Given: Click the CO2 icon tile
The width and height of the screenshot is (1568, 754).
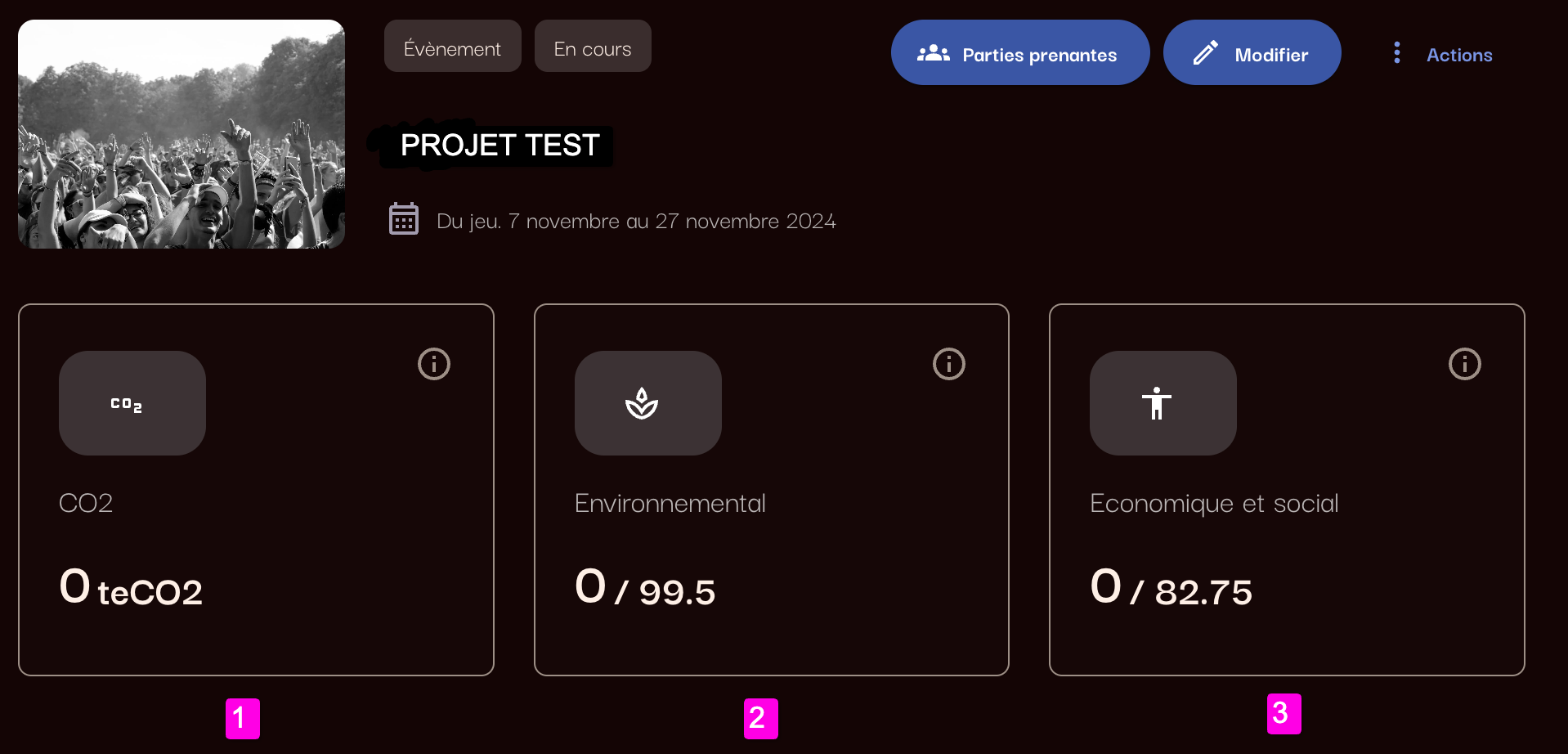Looking at the screenshot, I should click(x=132, y=403).
